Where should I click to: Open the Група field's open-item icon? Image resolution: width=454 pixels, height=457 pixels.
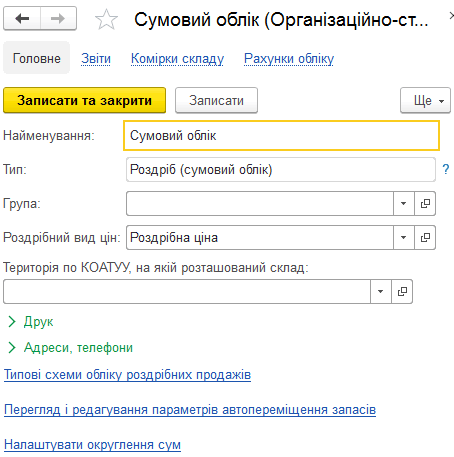(x=425, y=203)
